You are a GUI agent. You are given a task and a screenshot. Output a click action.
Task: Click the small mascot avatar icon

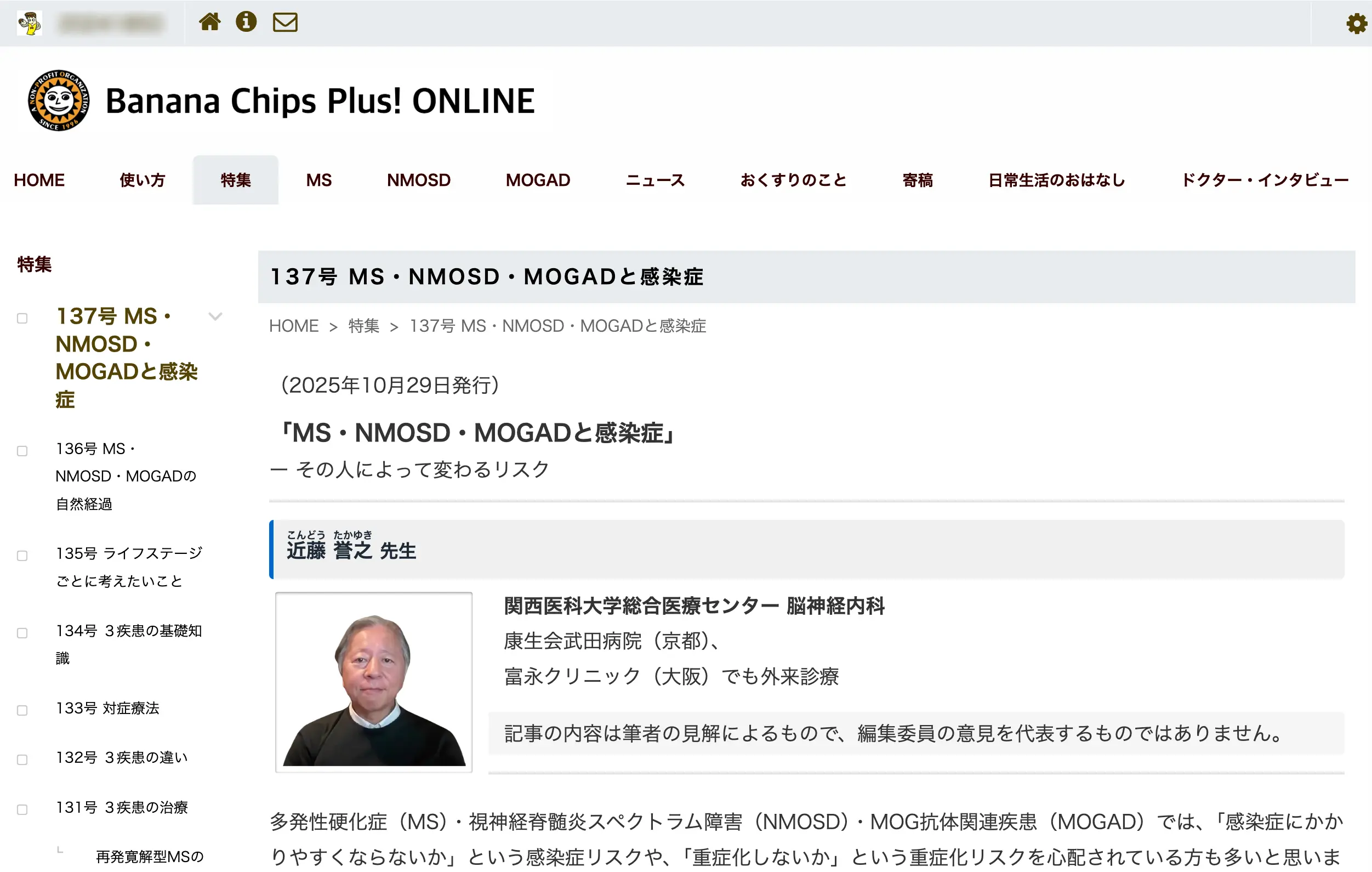[x=29, y=24]
